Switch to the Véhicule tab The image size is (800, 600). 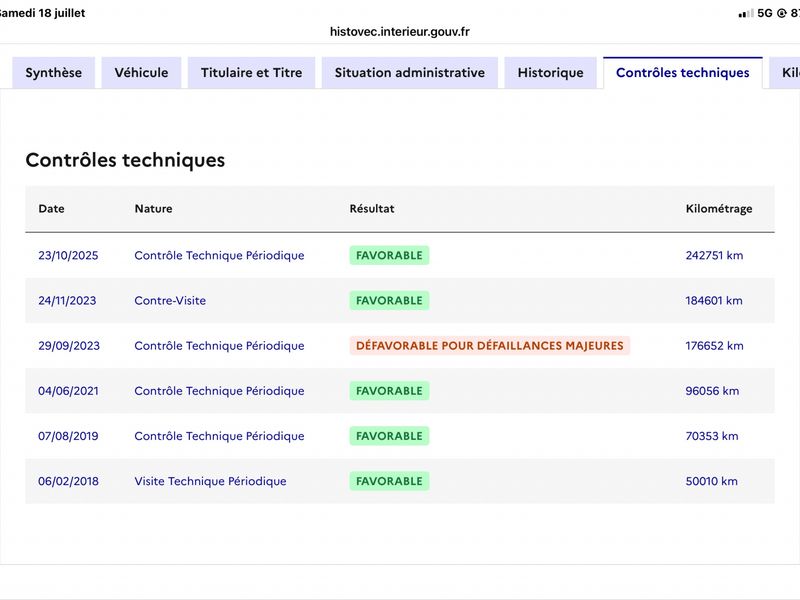click(141, 72)
